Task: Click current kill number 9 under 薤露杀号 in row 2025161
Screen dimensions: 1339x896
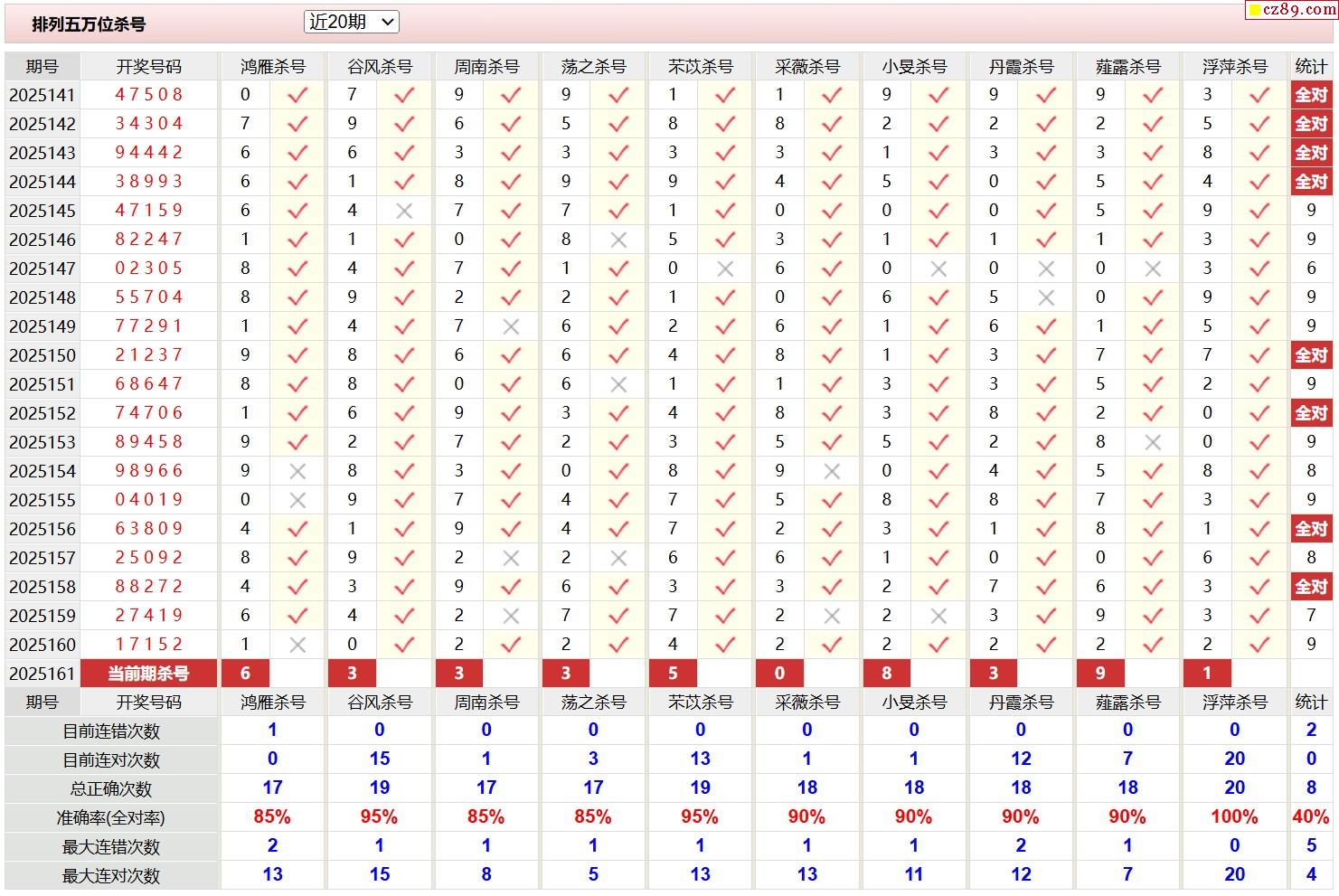Action: pos(1100,674)
